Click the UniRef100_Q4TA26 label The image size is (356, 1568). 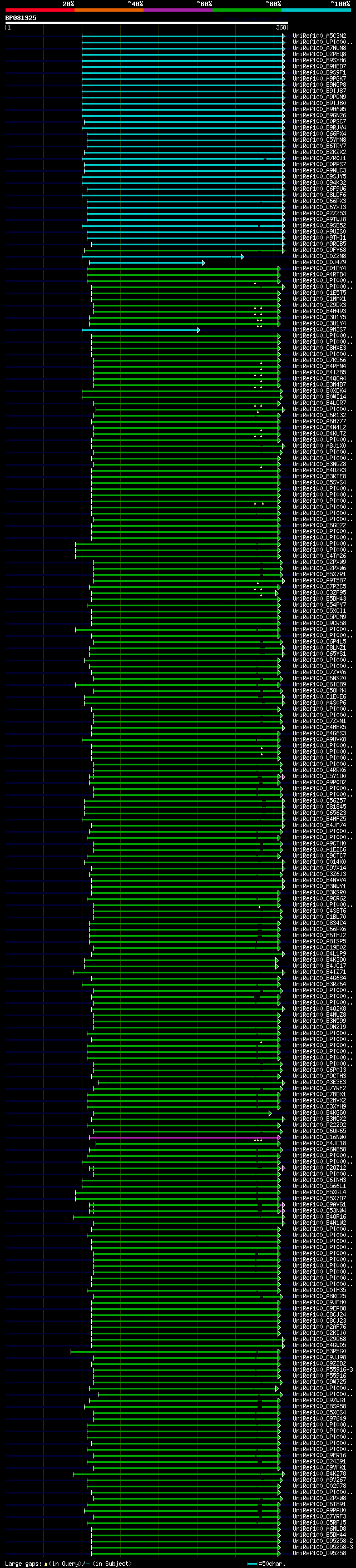[x=319, y=556]
